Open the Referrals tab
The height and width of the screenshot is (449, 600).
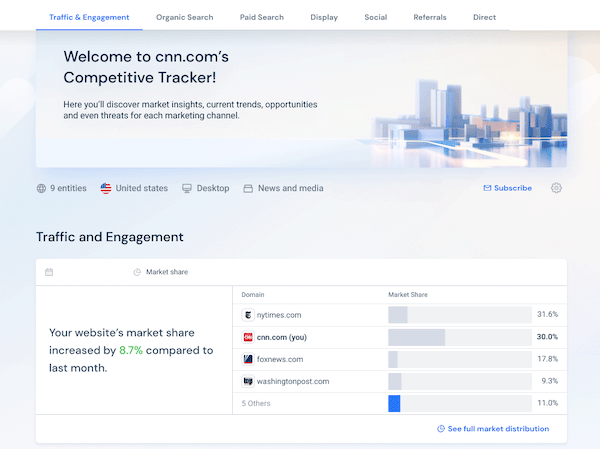(430, 17)
